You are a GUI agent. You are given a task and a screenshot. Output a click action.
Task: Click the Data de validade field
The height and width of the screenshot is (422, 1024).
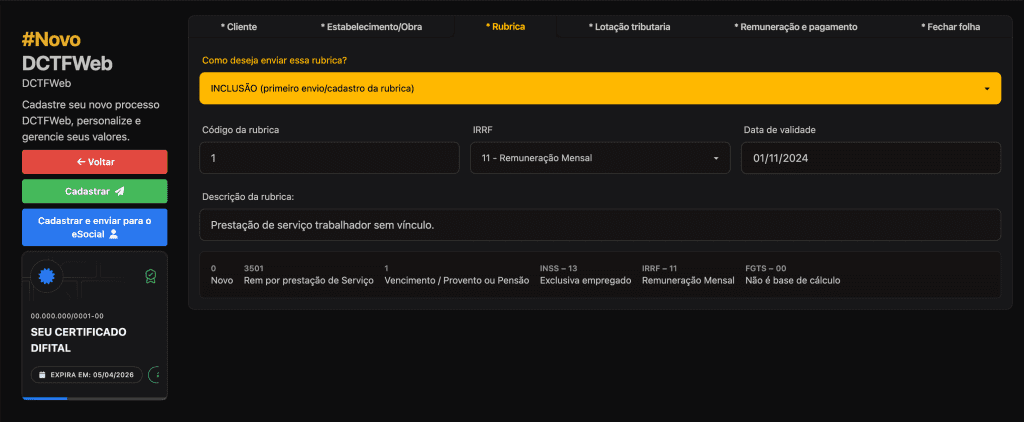[871, 158]
